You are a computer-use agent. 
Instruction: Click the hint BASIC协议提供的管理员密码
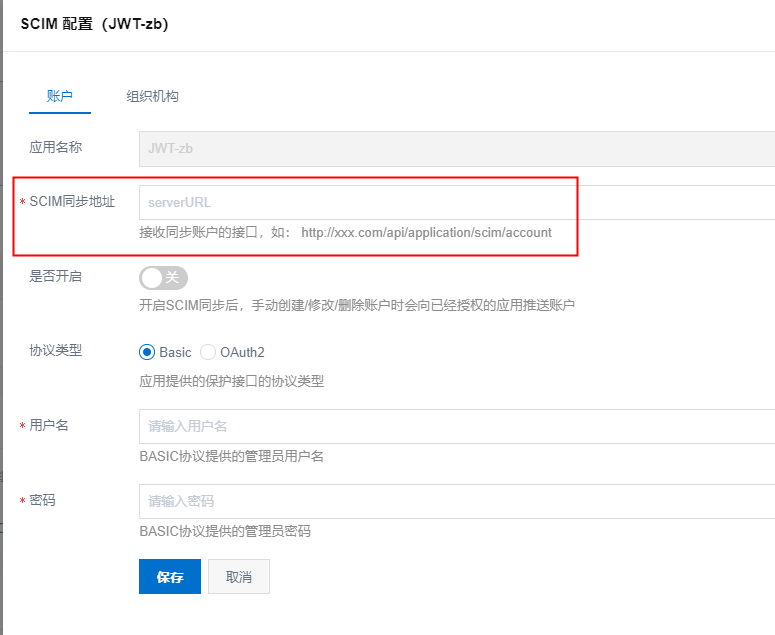225,531
